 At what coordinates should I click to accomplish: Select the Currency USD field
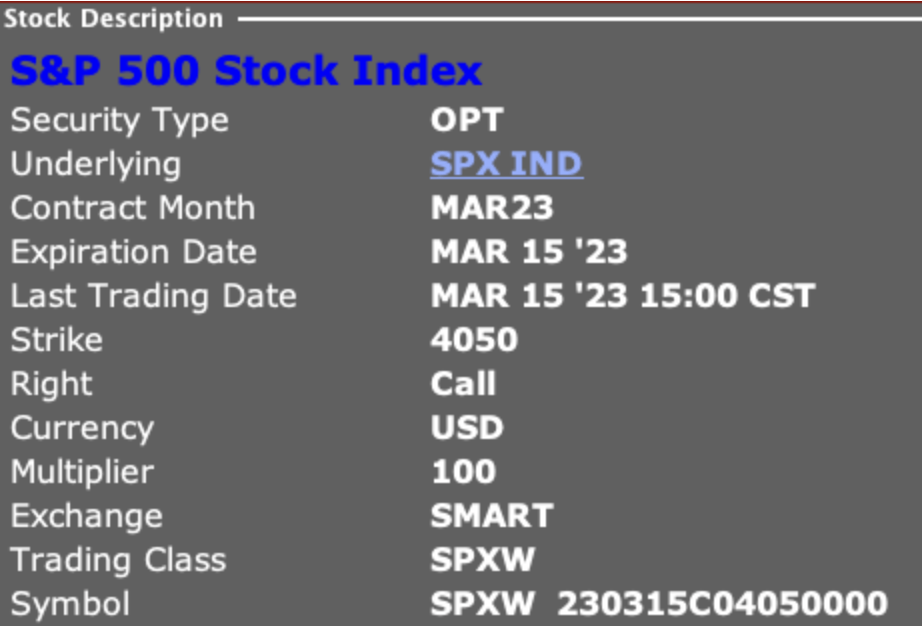(x=465, y=427)
